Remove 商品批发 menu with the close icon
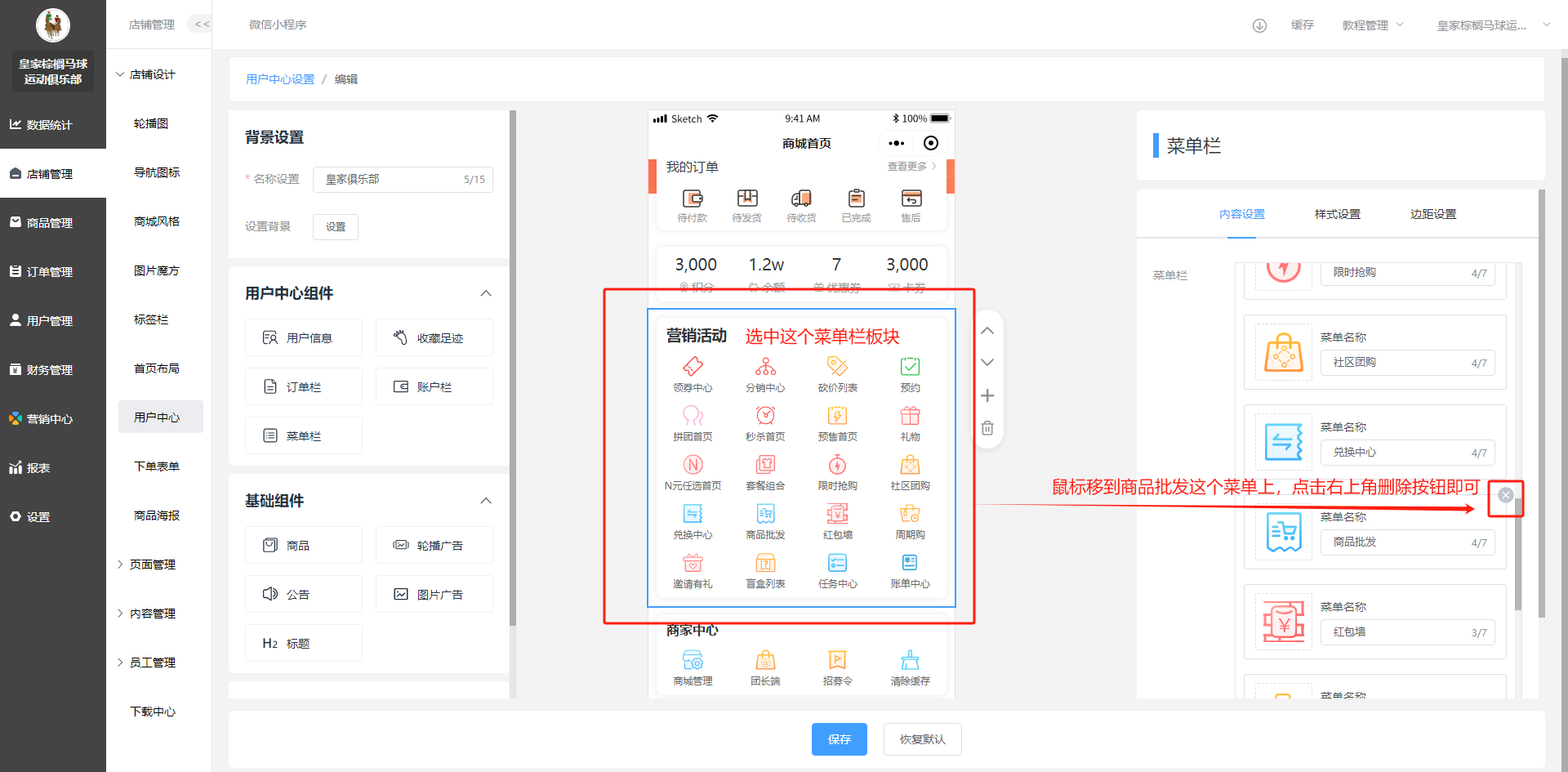 pyautogui.click(x=1506, y=495)
